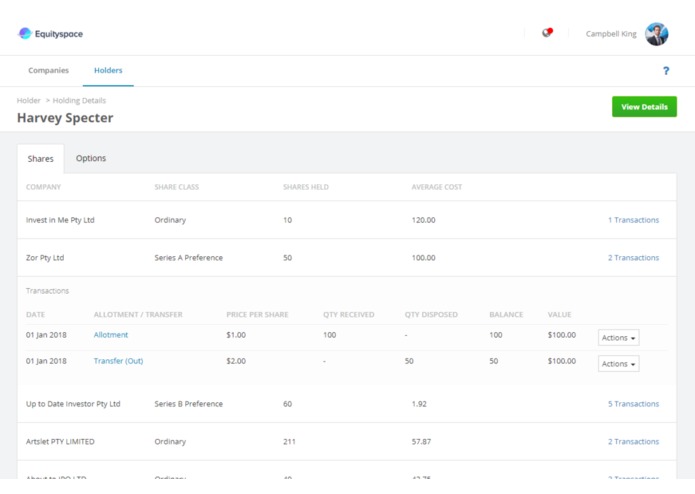Screen dimensions: 695x494
Task: Click the Campbell King user name
Action: [611, 34]
